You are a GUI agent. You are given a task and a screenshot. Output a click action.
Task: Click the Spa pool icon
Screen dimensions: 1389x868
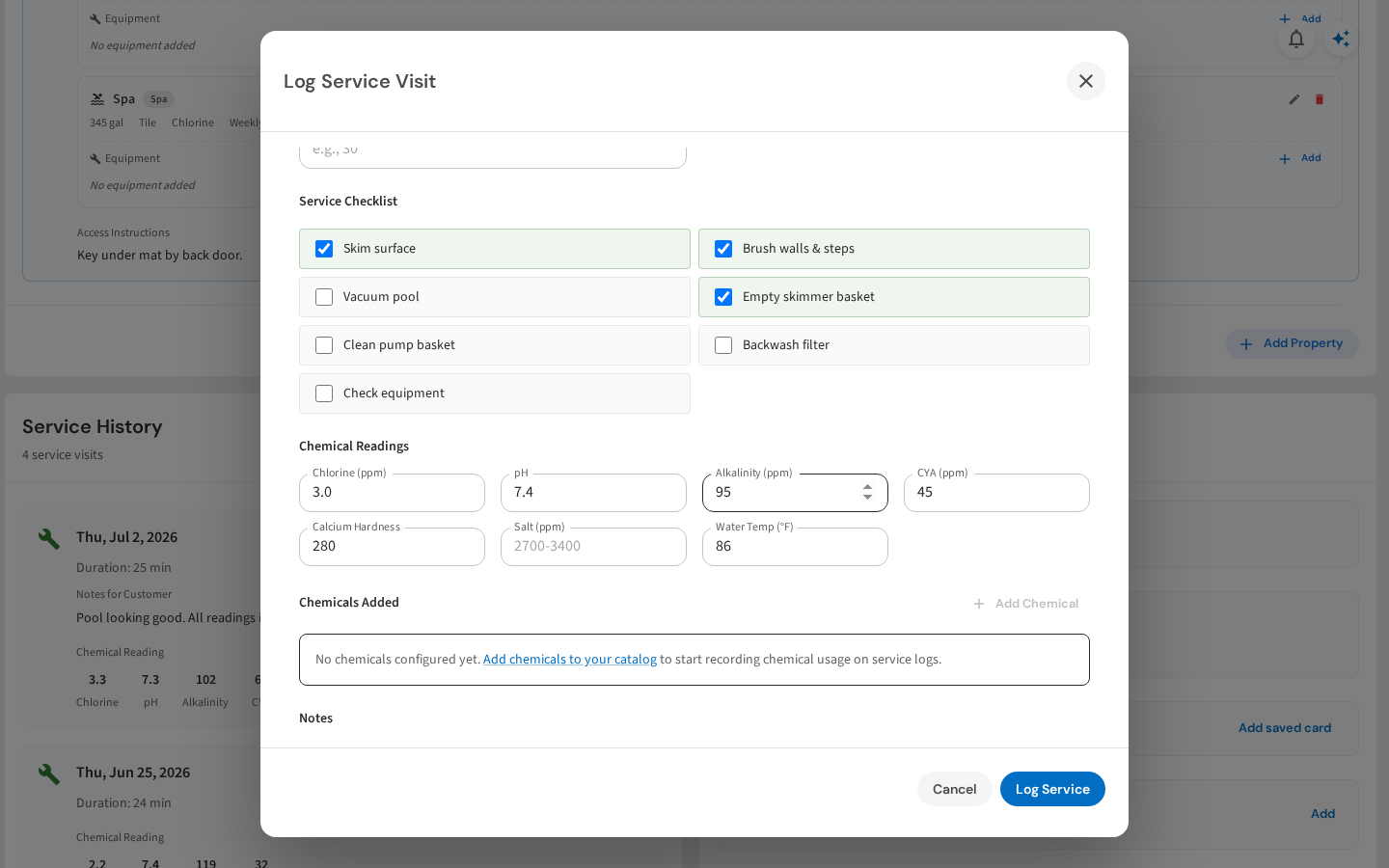click(x=97, y=99)
